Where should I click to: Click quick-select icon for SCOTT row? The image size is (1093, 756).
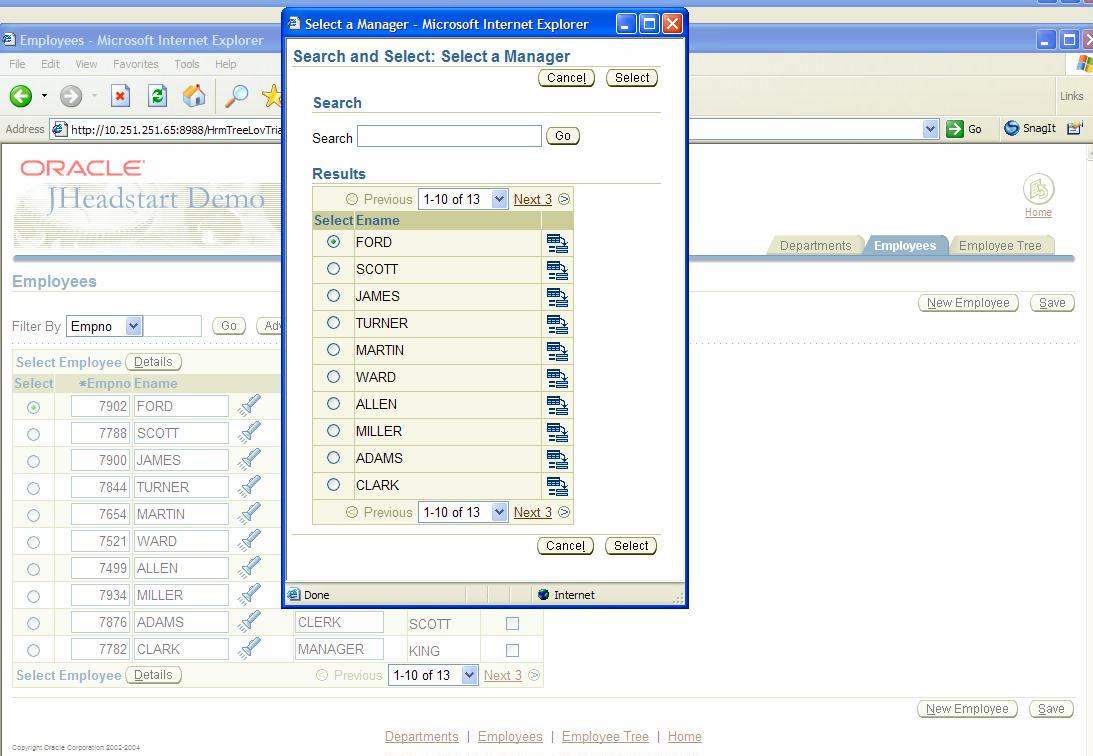(557, 270)
